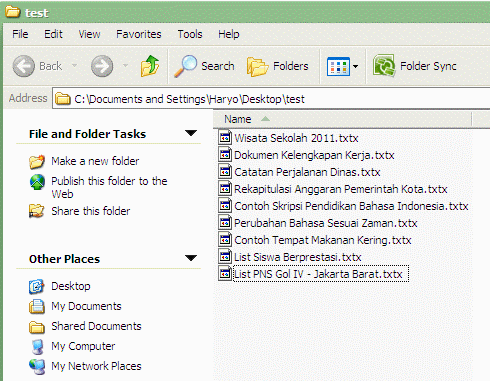Open My Network Places link

tap(96, 366)
